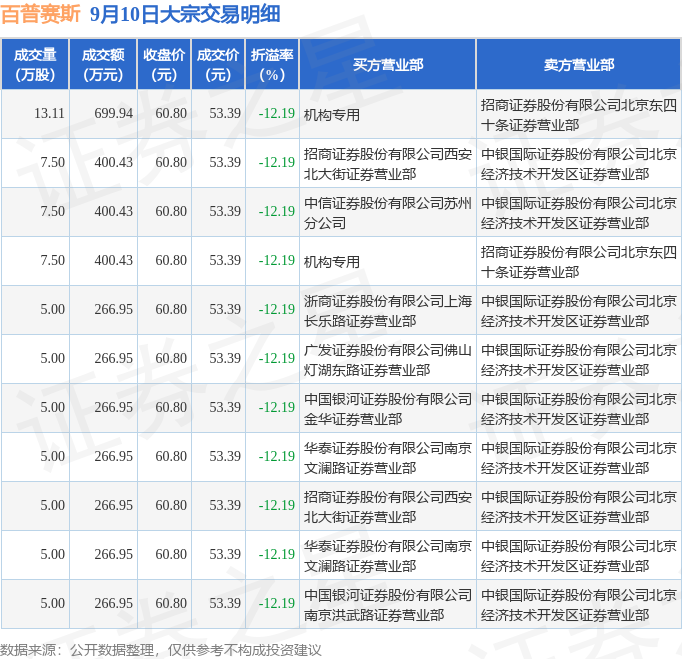Click 266.95 in the 南京洪武路 row
The height and width of the screenshot is (659, 682).
pos(114,603)
